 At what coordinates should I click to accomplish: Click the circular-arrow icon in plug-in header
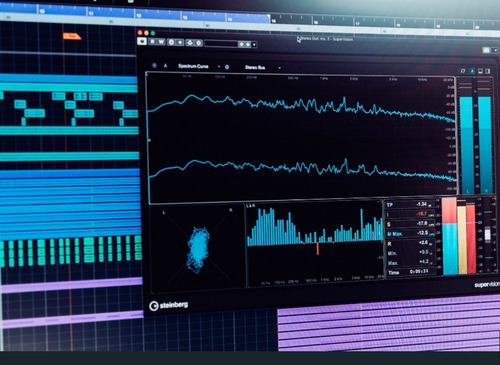[190, 43]
